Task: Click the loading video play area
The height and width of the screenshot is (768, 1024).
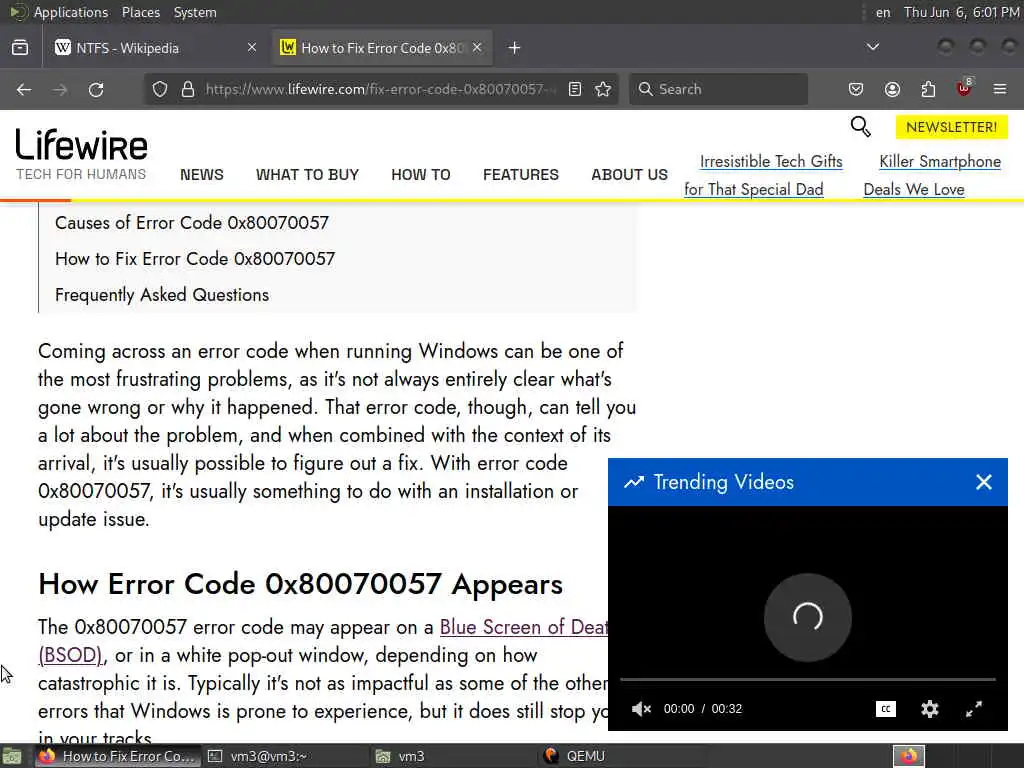Action: 808,617
